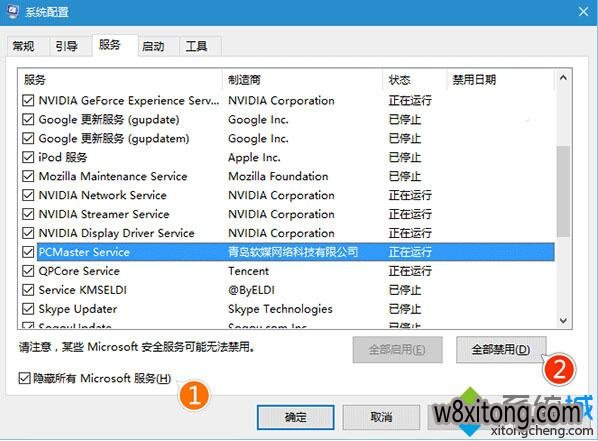Uncheck Google 更新服务 (gupdatem) checkbox
The image size is (598, 441).
pos(28,138)
